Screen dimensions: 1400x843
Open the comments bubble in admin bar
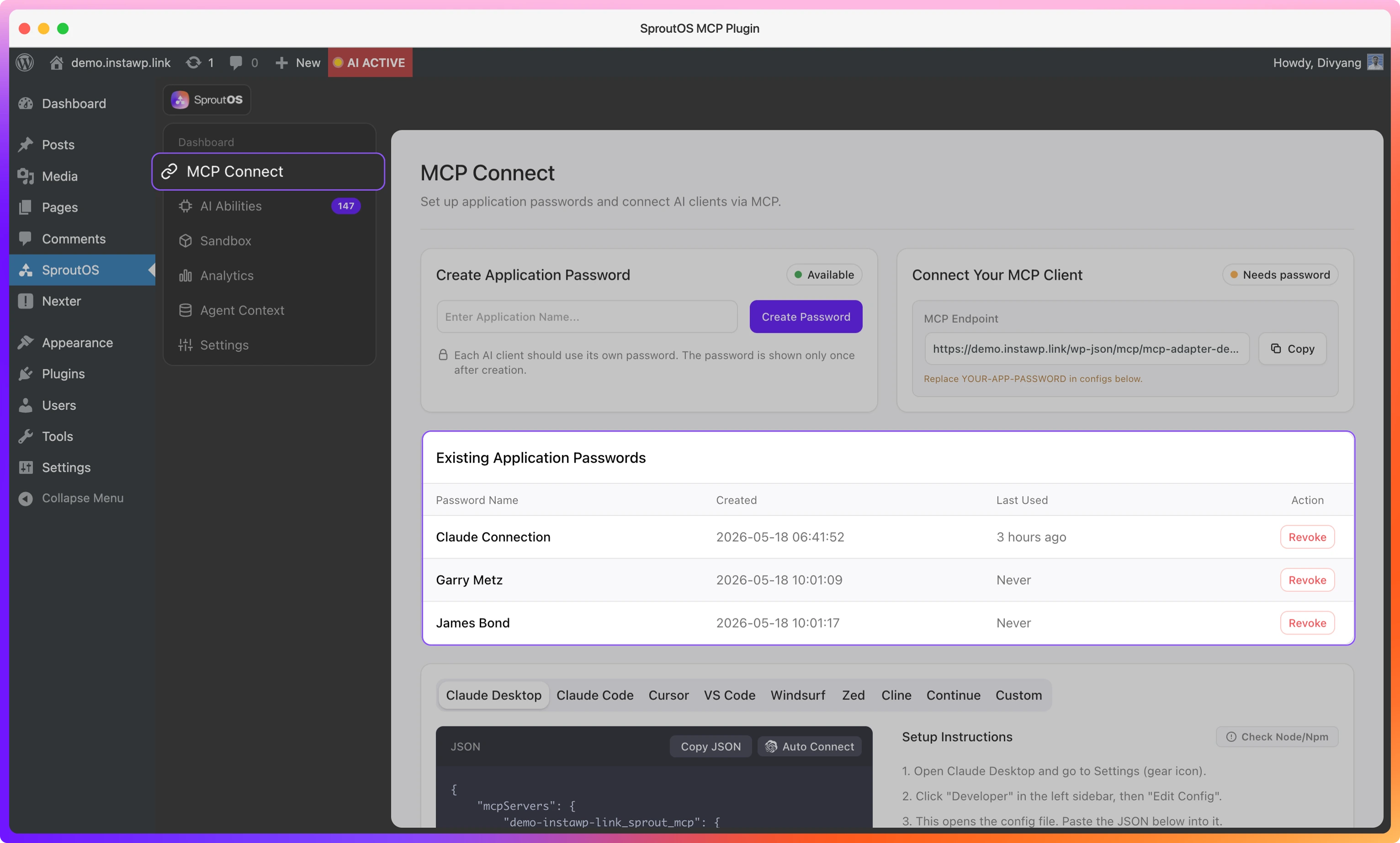point(244,63)
